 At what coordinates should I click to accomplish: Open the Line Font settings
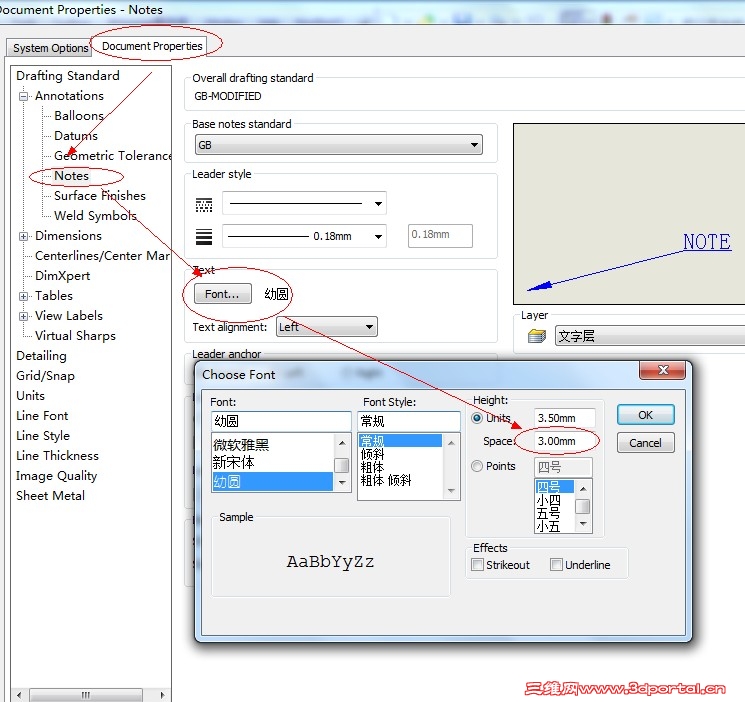[x=42, y=416]
